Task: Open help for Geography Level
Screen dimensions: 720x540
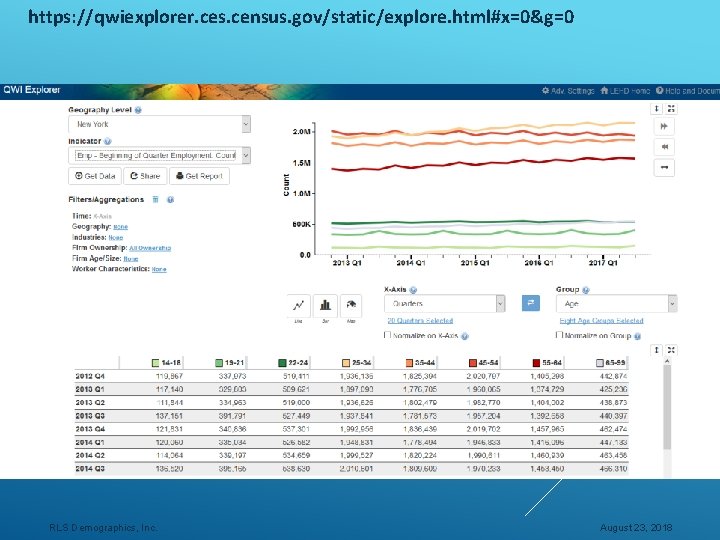Action: (138, 110)
